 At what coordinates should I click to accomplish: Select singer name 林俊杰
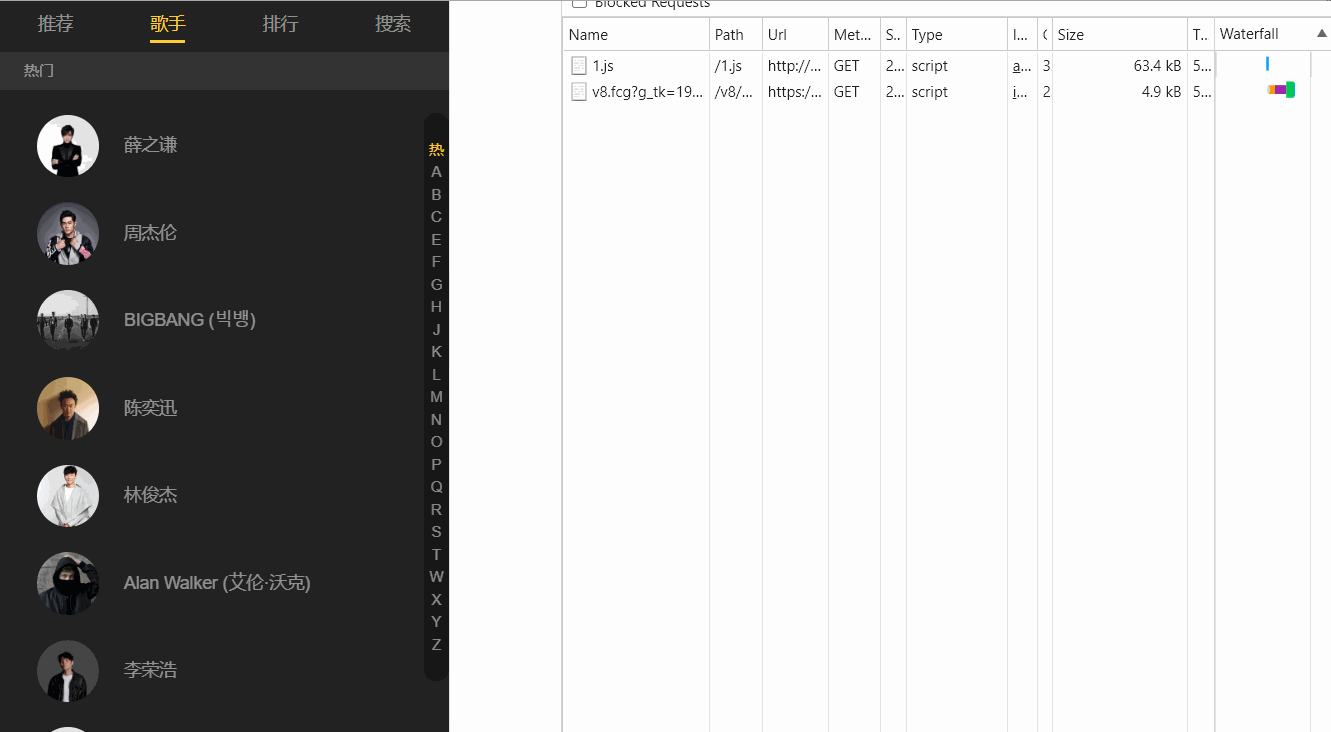(150, 495)
